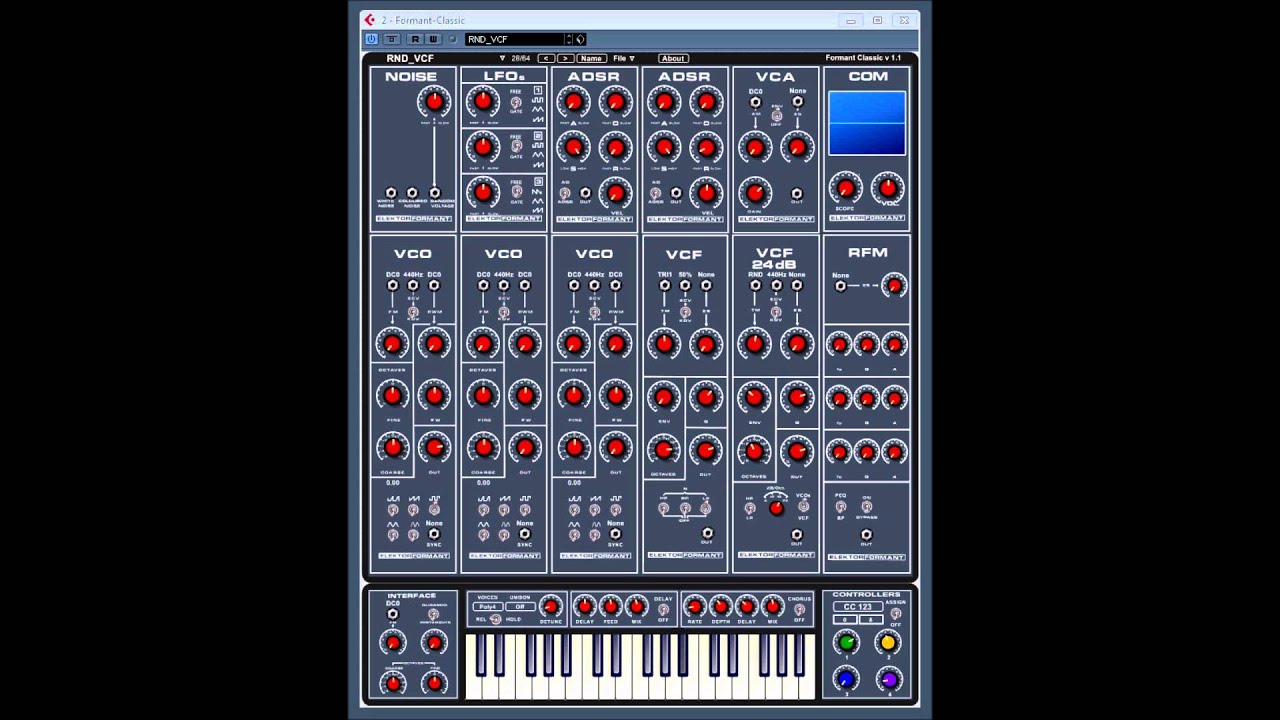Click the bypass button next to power

(x=391, y=39)
